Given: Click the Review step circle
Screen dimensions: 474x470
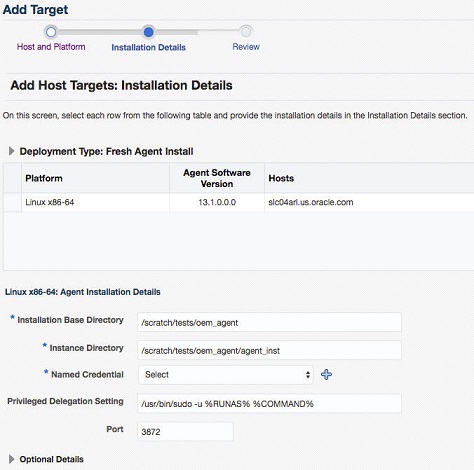Looking at the screenshot, I should coord(246,32).
